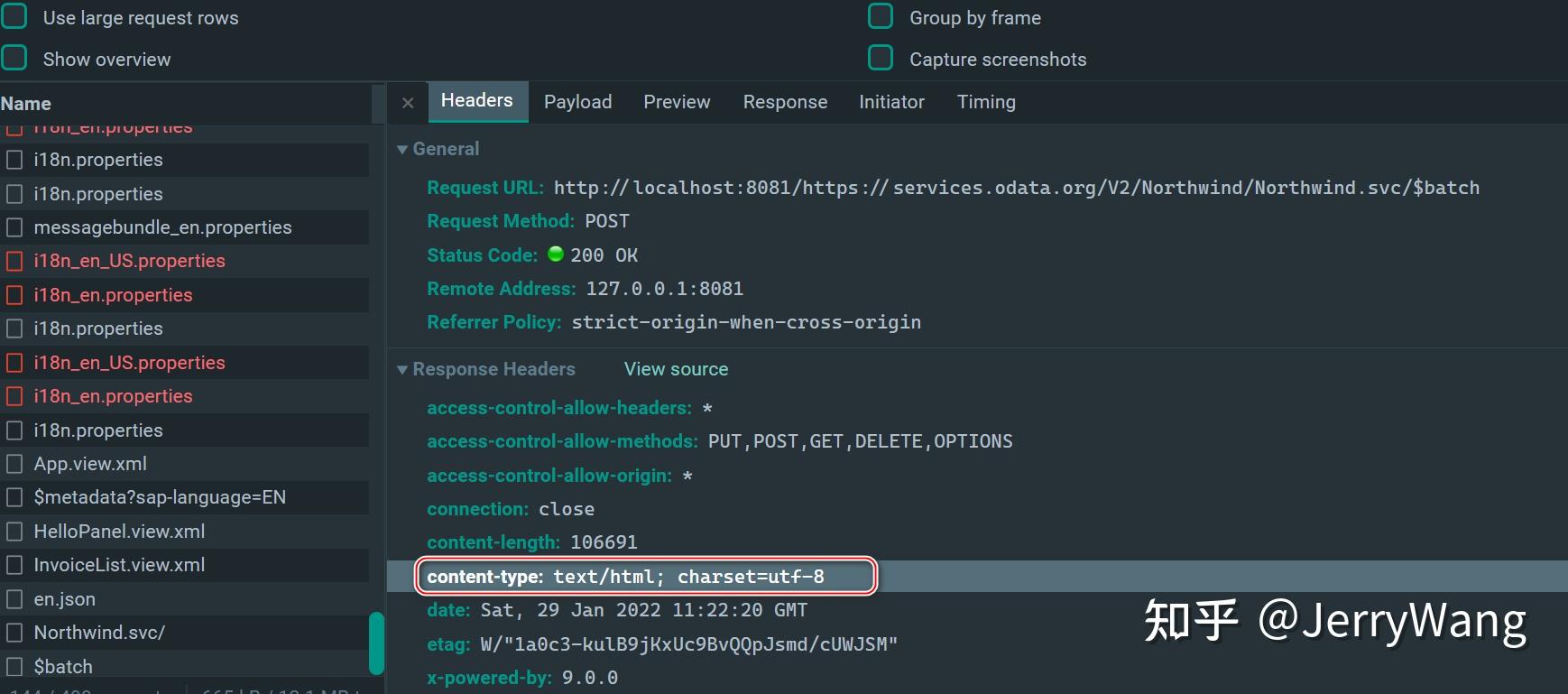Click the Remote Address value
The width and height of the screenshot is (1568, 694).
[665, 289]
